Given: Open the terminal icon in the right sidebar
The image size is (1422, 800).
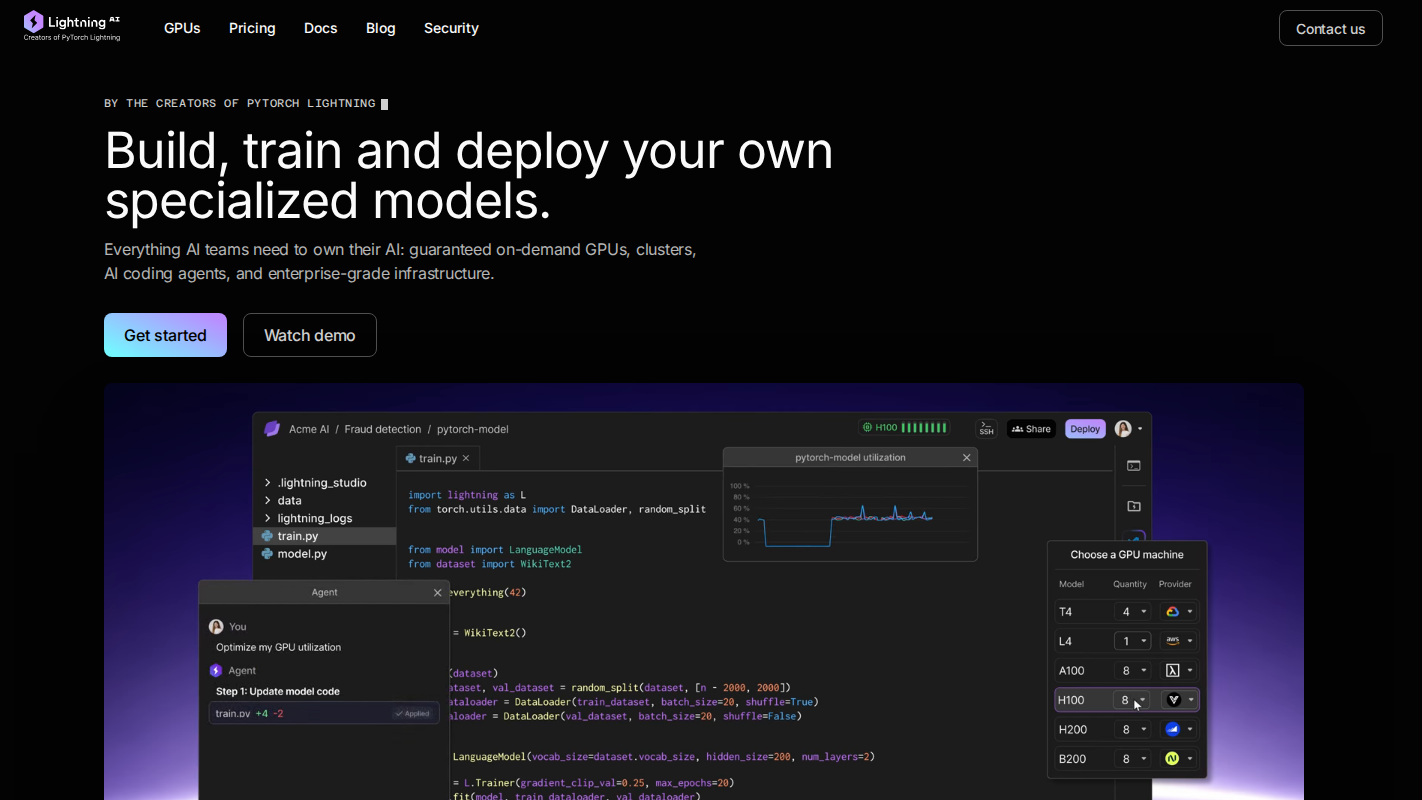Looking at the screenshot, I should 1134,466.
